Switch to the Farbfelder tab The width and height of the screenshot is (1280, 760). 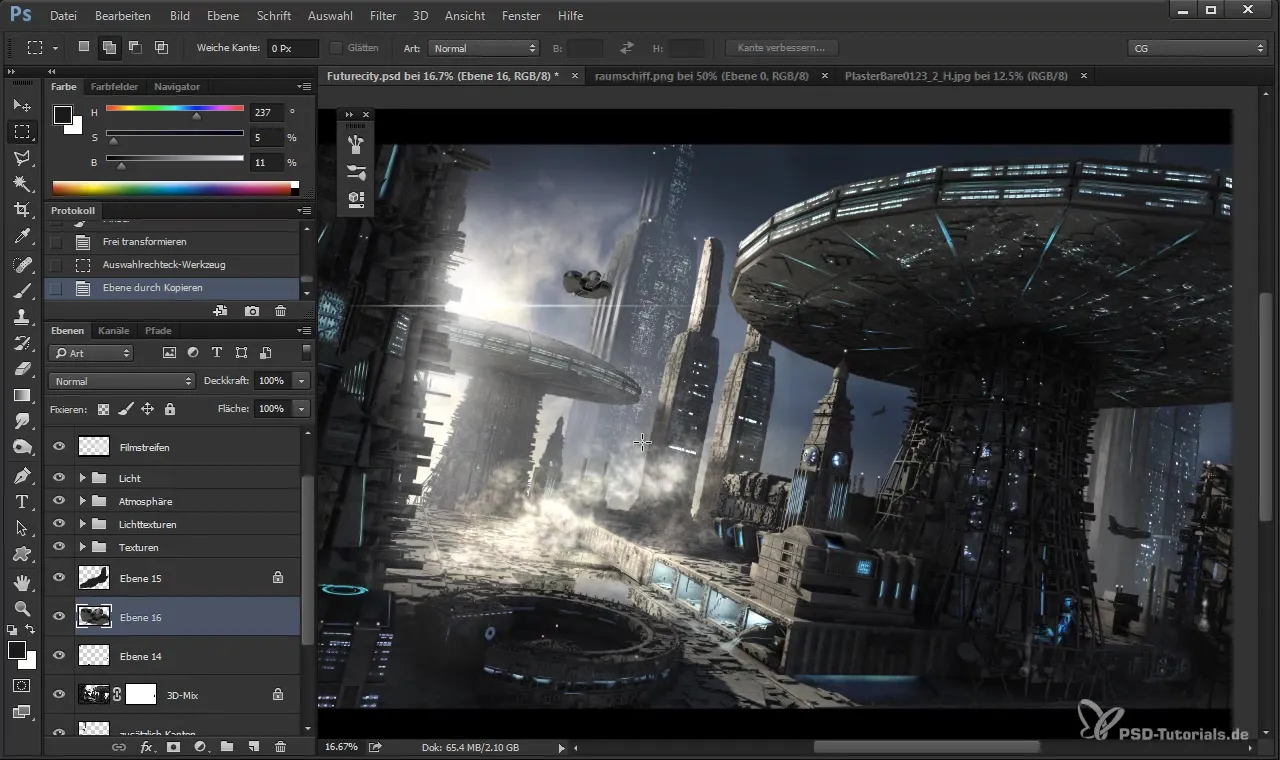click(x=114, y=87)
